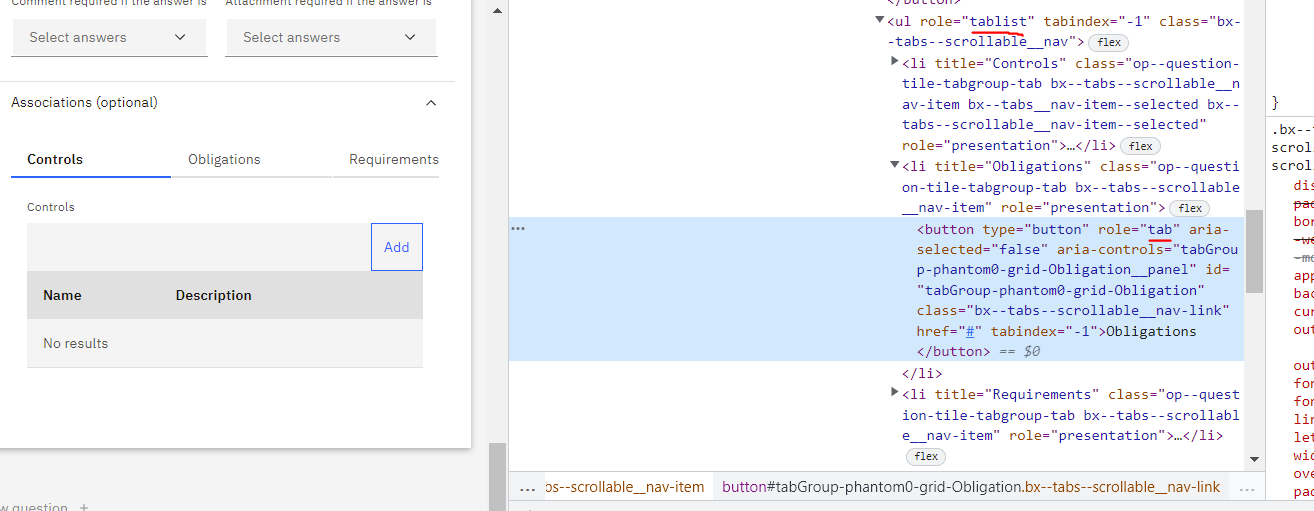Image resolution: width=1314 pixels, height=511 pixels.
Task: Click the left breadcrumb overflow ellipsis
Action: (528, 488)
